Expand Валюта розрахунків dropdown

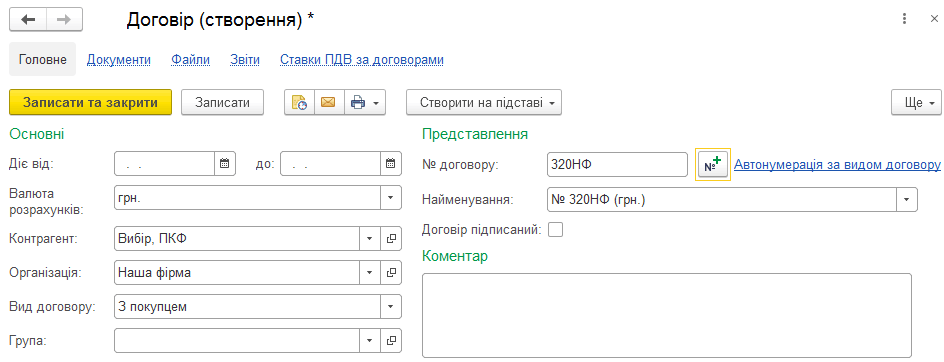391,198
